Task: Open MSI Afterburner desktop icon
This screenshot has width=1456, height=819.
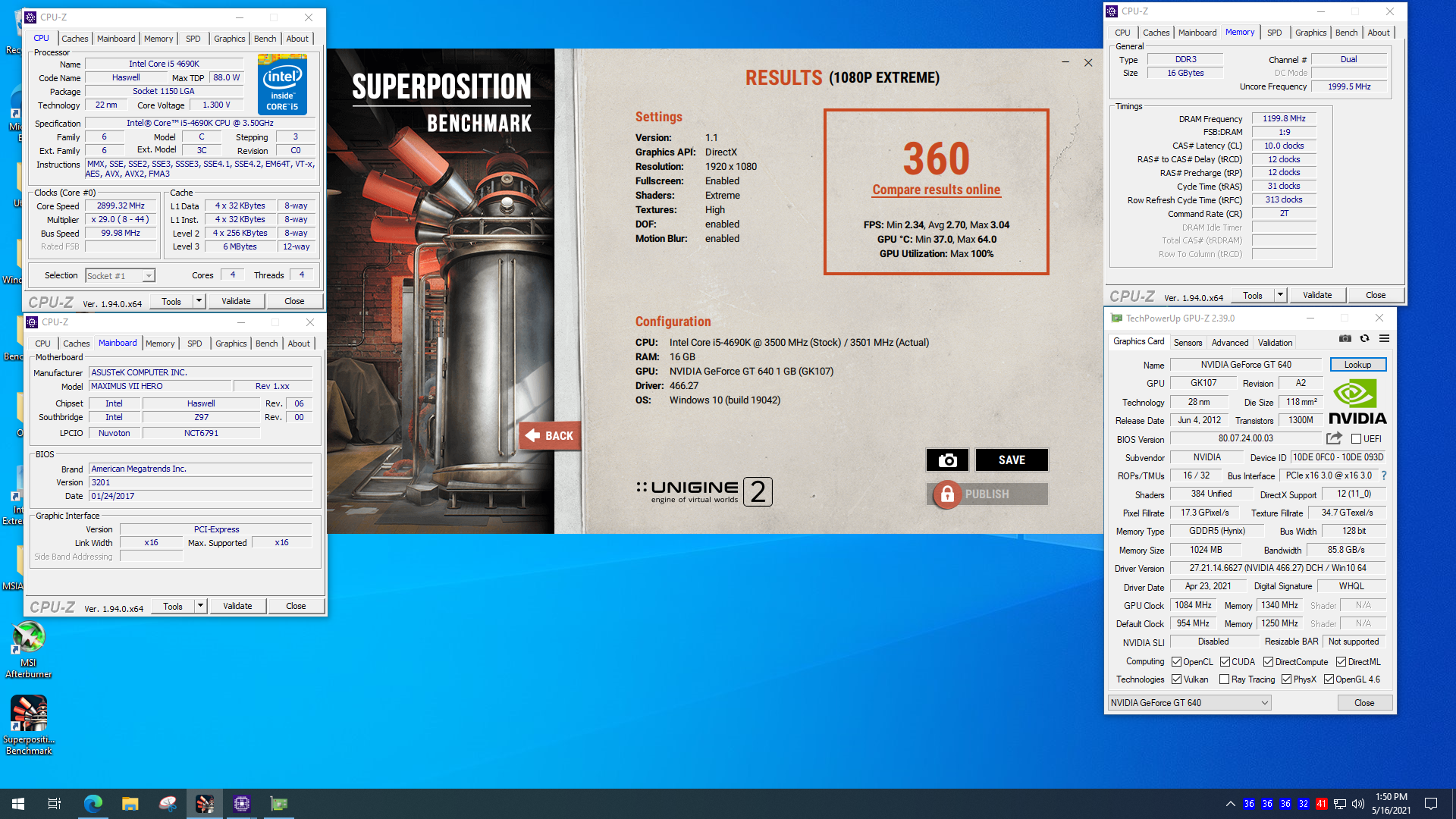Action: (x=29, y=649)
